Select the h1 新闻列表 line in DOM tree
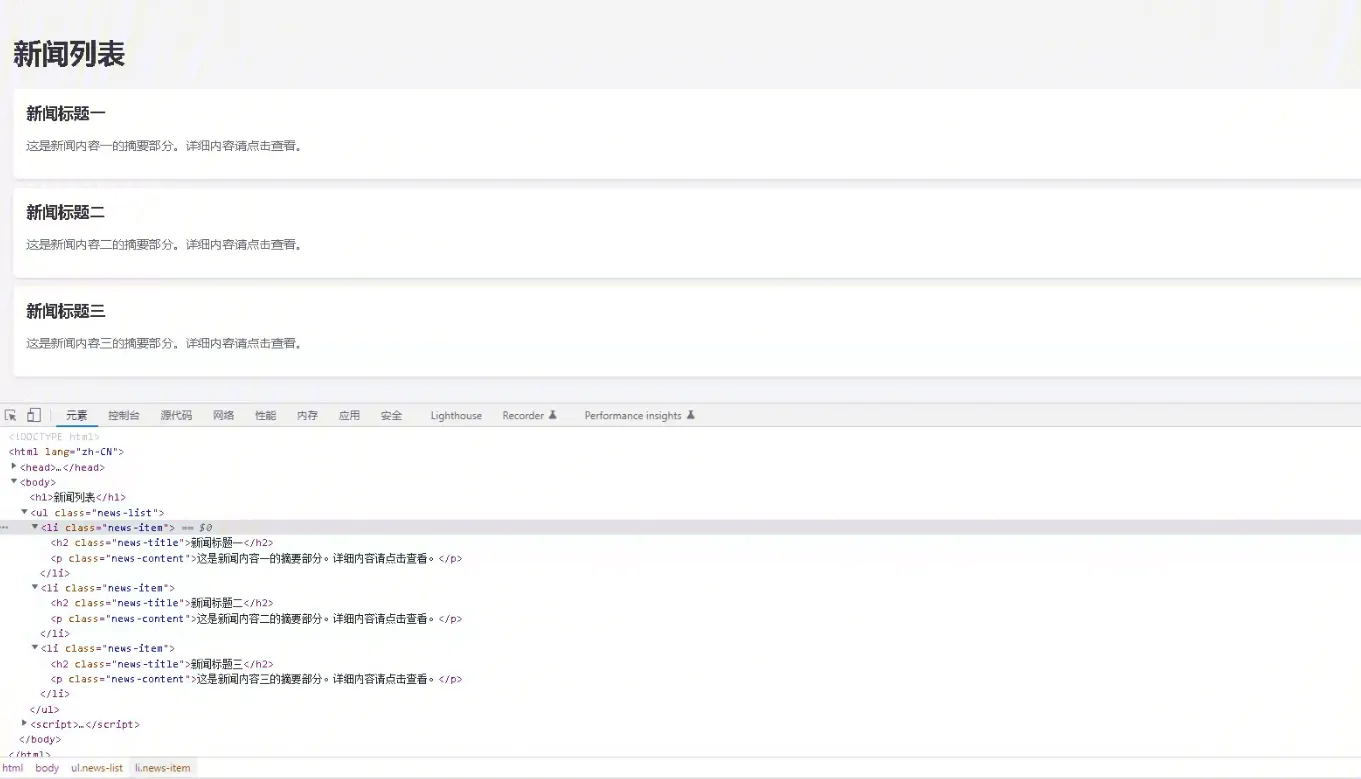 [78, 497]
